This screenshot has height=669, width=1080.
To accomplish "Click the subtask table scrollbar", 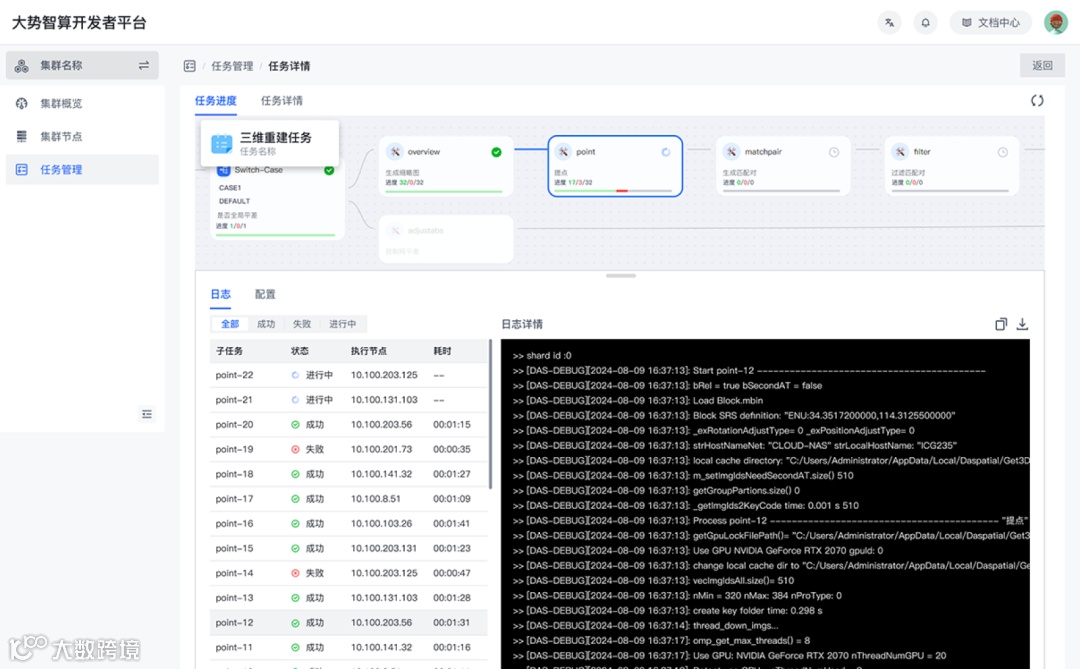I will click(490, 414).
